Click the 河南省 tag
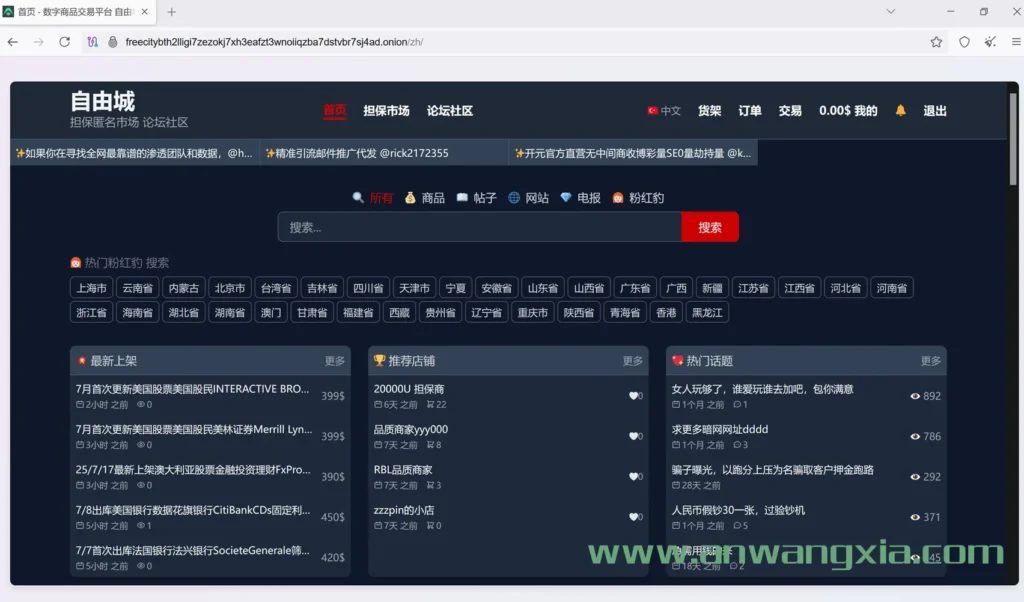 (x=891, y=288)
